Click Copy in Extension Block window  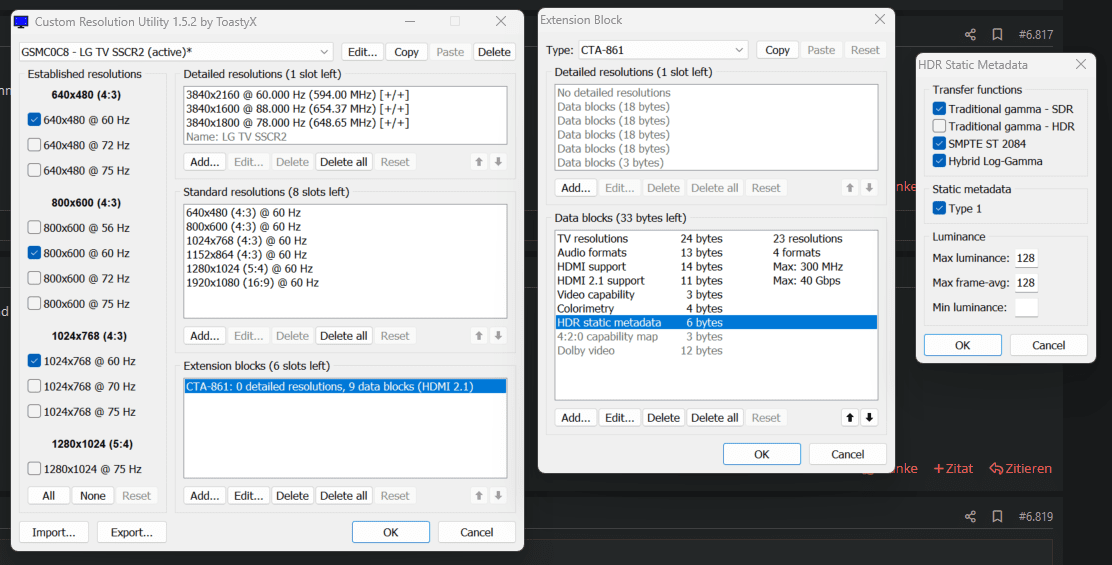(777, 50)
